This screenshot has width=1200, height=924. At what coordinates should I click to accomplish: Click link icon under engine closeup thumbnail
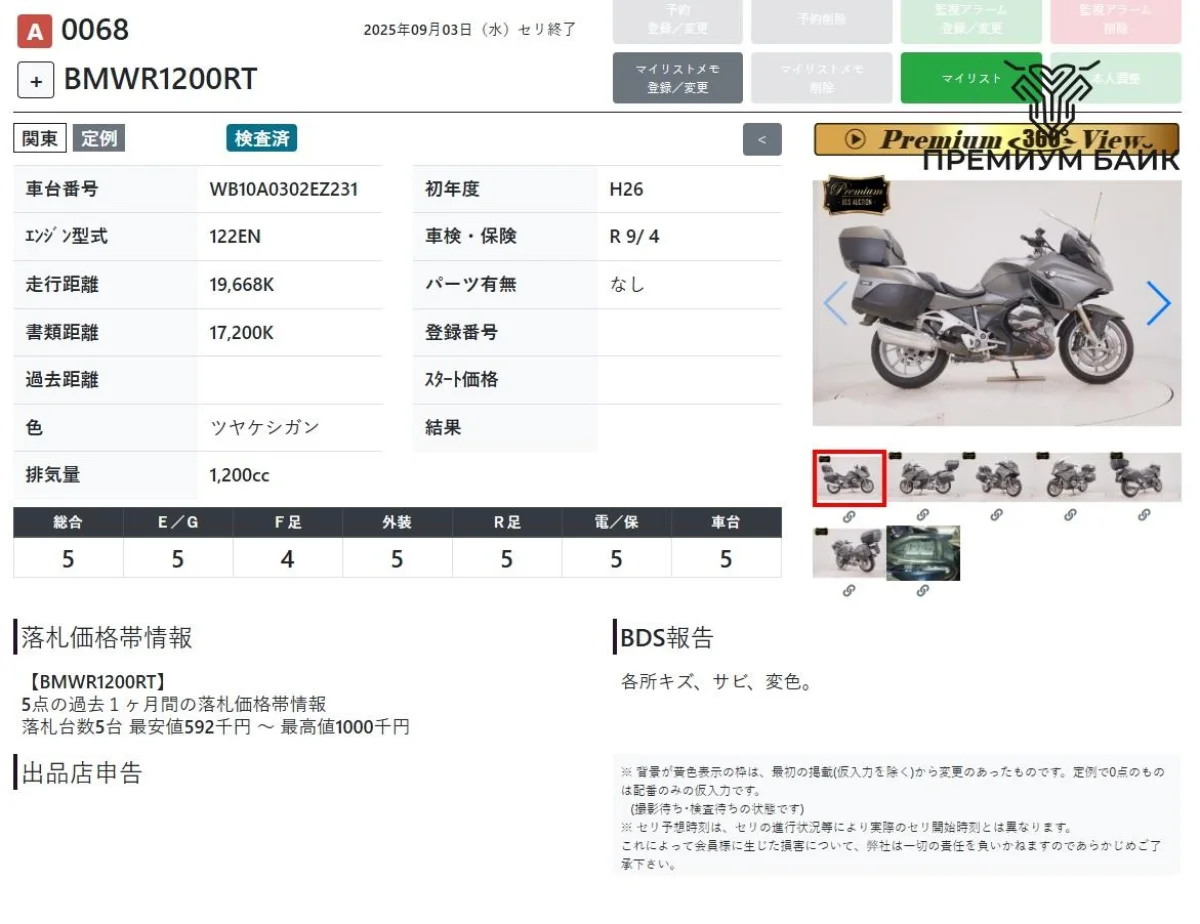(x=923, y=591)
